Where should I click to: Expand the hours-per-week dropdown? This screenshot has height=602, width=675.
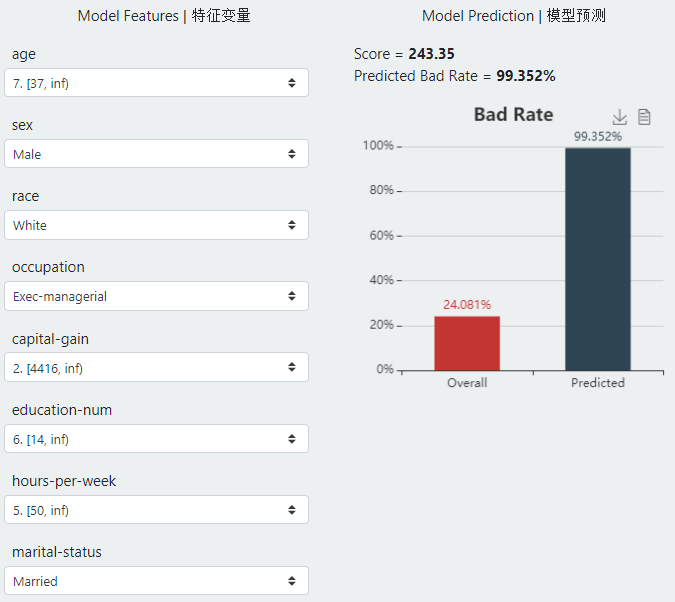point(160,510)
